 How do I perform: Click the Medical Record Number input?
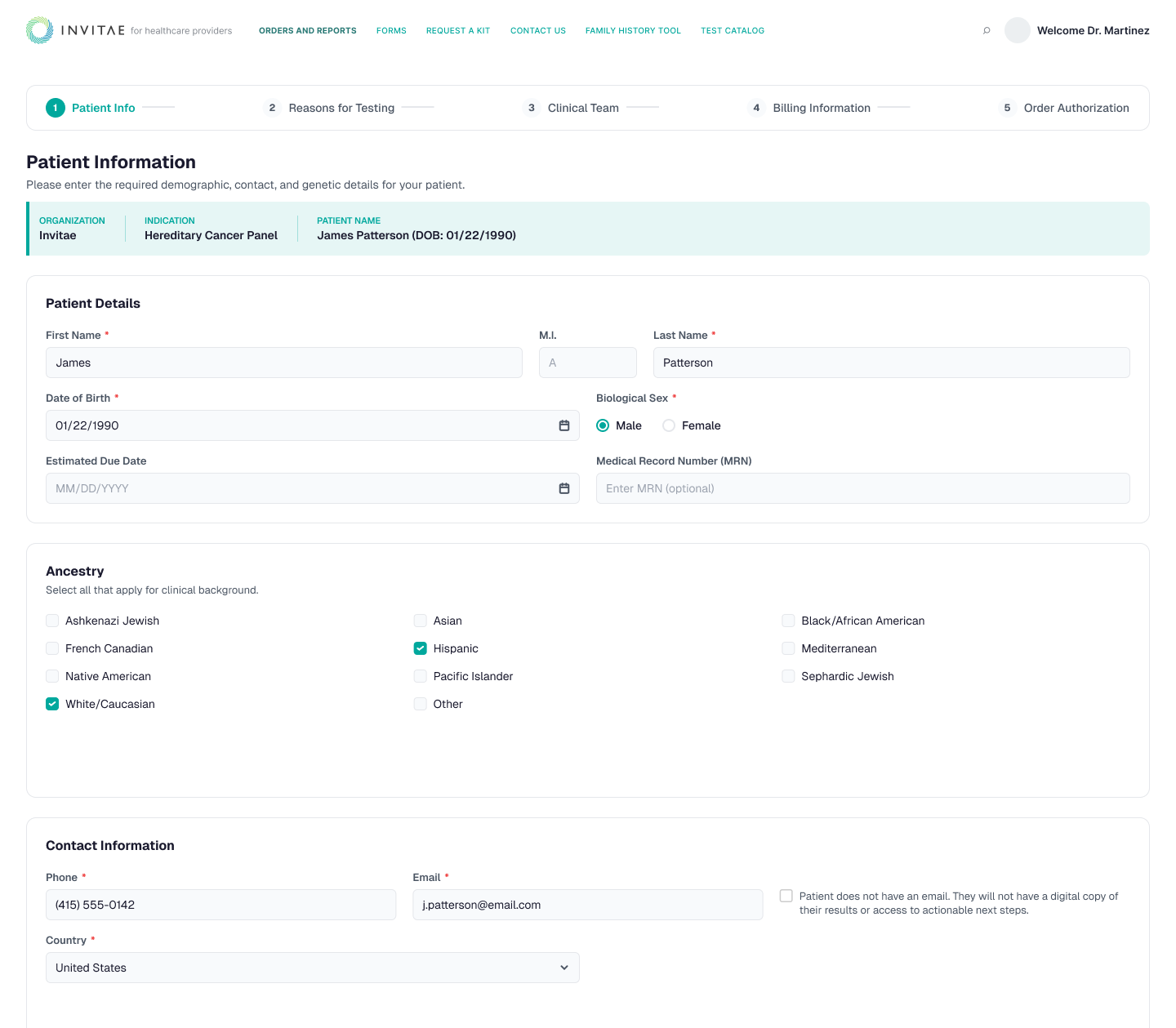(863, 488)
